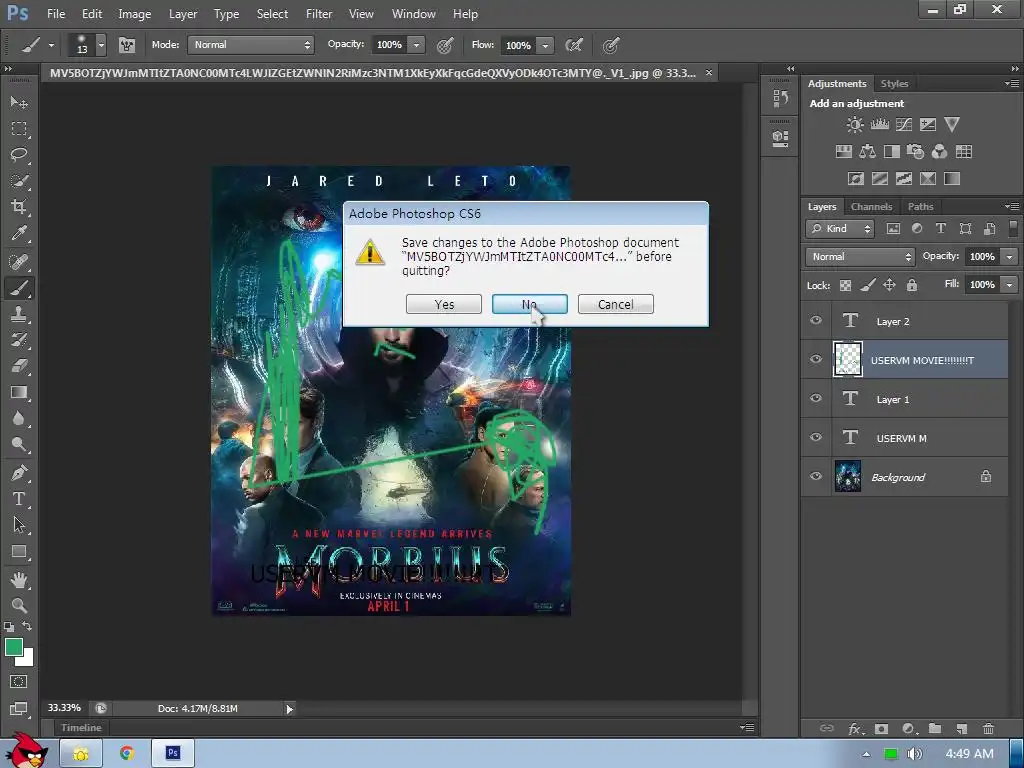Select the Eyedropper tool
Image resolution: width=1024 pixels, height=768 pixels.
19,233
